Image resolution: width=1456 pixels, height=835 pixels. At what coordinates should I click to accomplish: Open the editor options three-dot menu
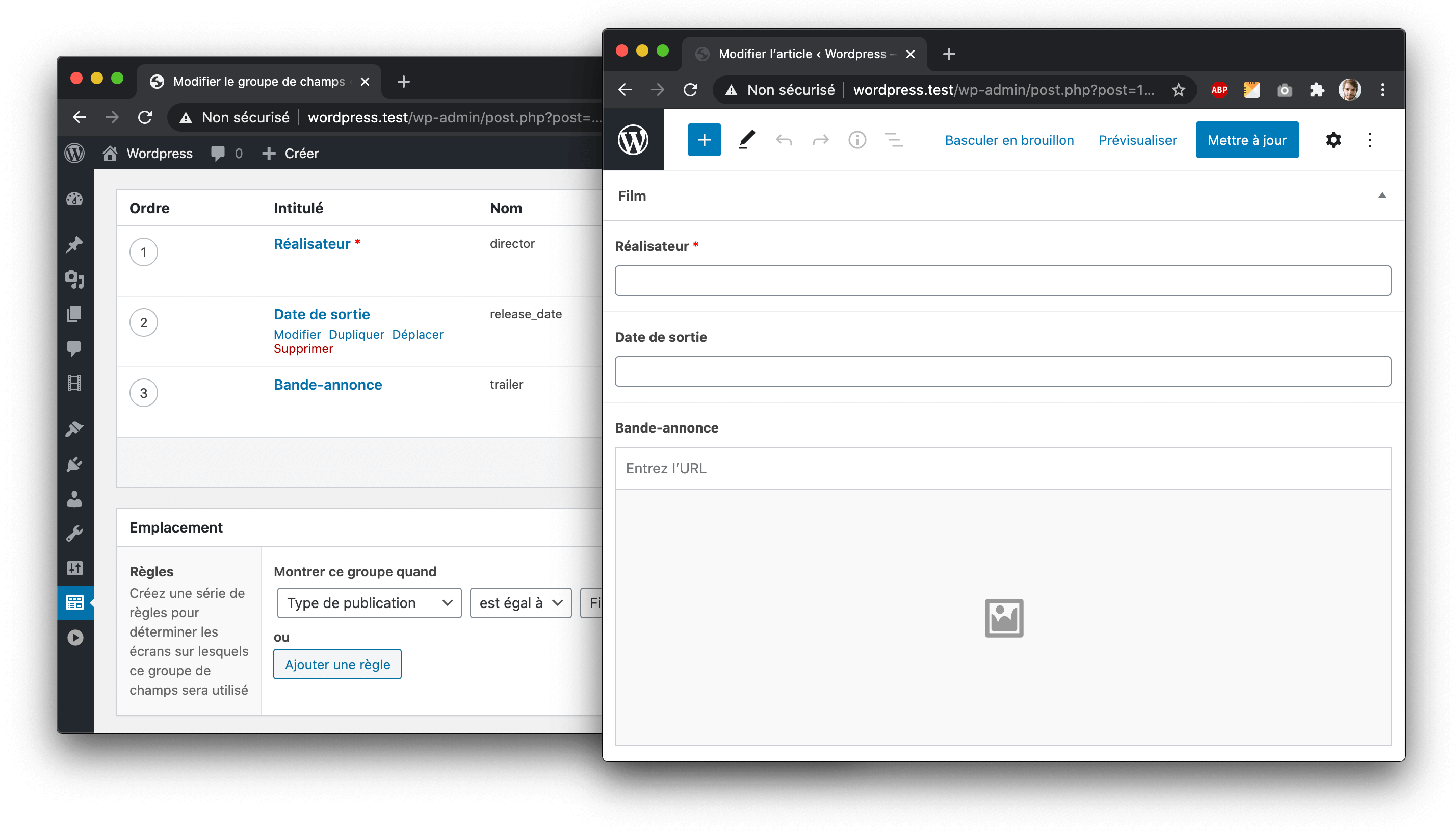pos(1369,140)
